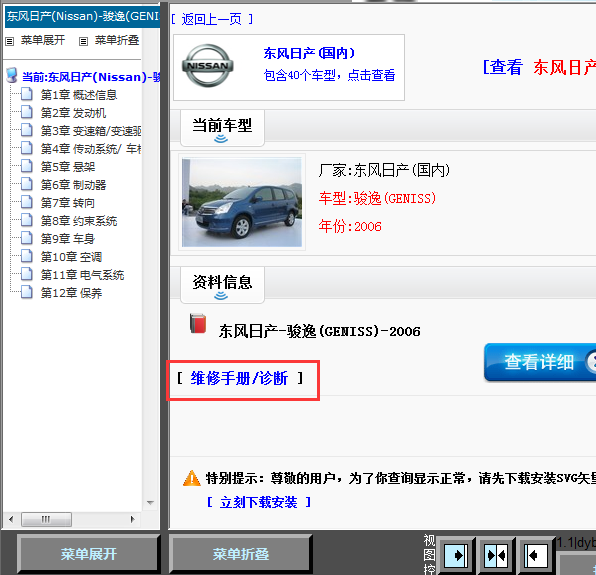Click the page icon for 第8章 约束系统
The width and height of the screenshot is (596, 575).
pyautogui.click(x=27, y=220)
